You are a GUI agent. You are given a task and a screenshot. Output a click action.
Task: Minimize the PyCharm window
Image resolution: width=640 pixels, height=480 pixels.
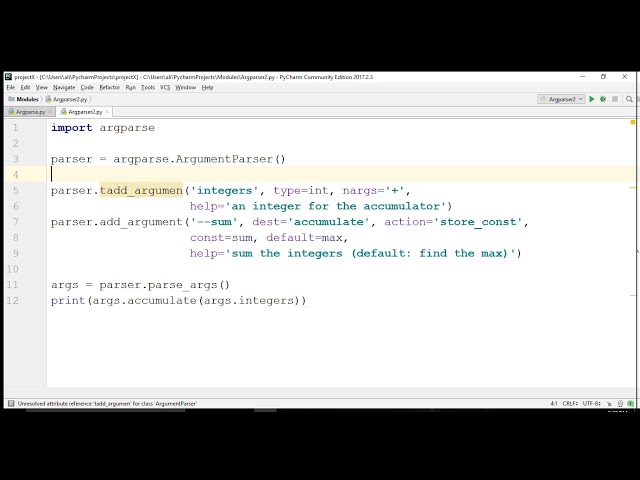pos(582,77)
